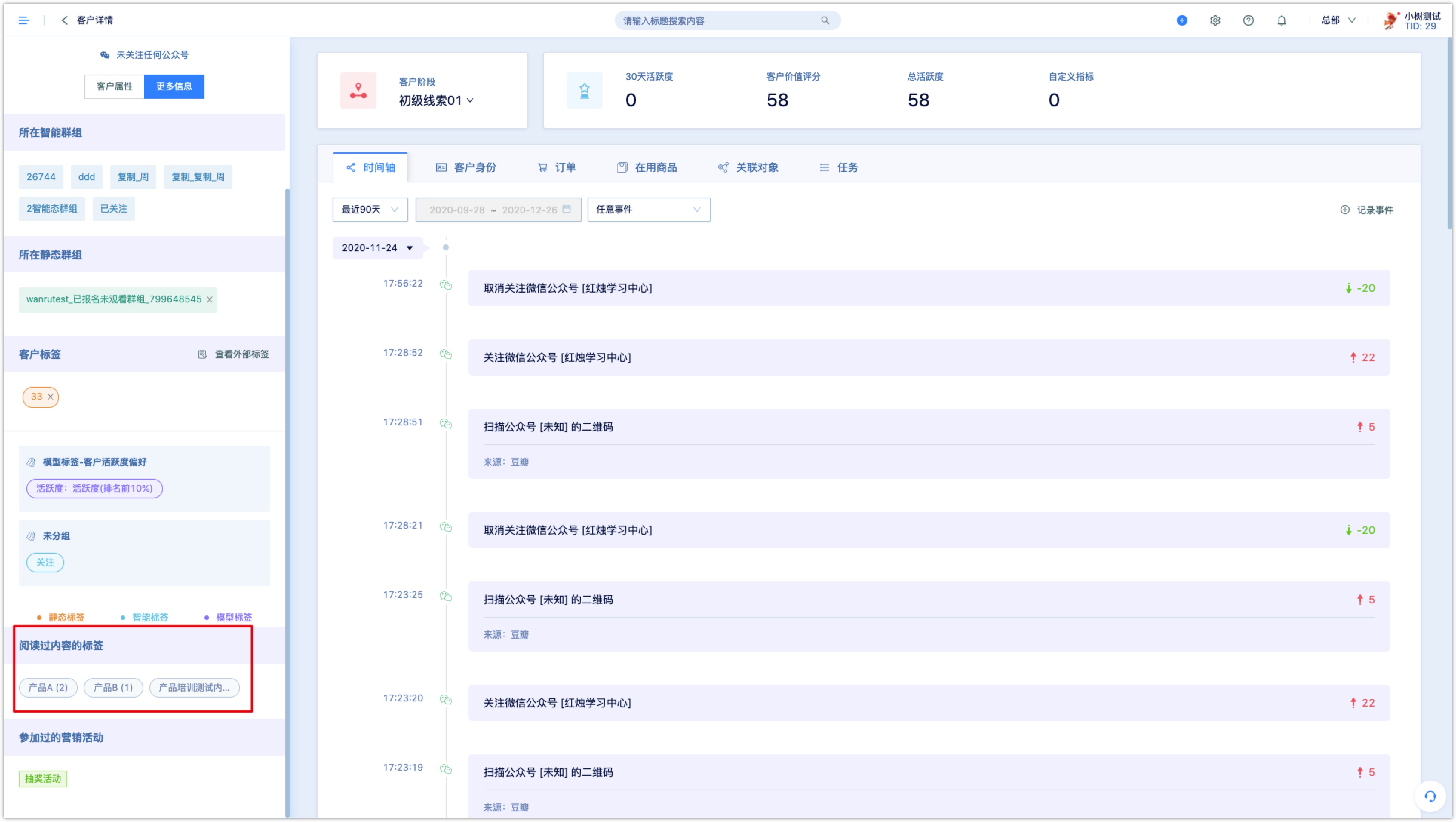The width and height of the screenshot is (1456, 822).
Task: Click the 小树测试 user avatar
Action: pos(1391,20)
